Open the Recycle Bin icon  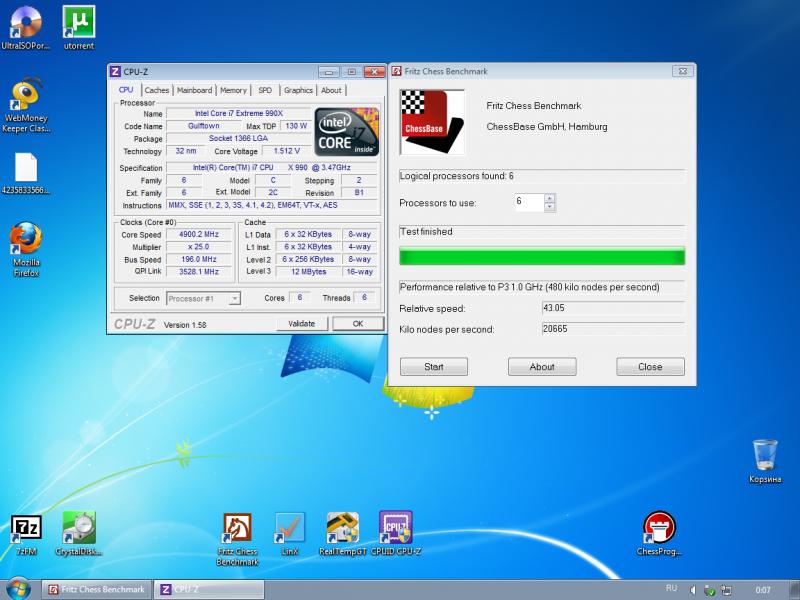tap(765, 456)
